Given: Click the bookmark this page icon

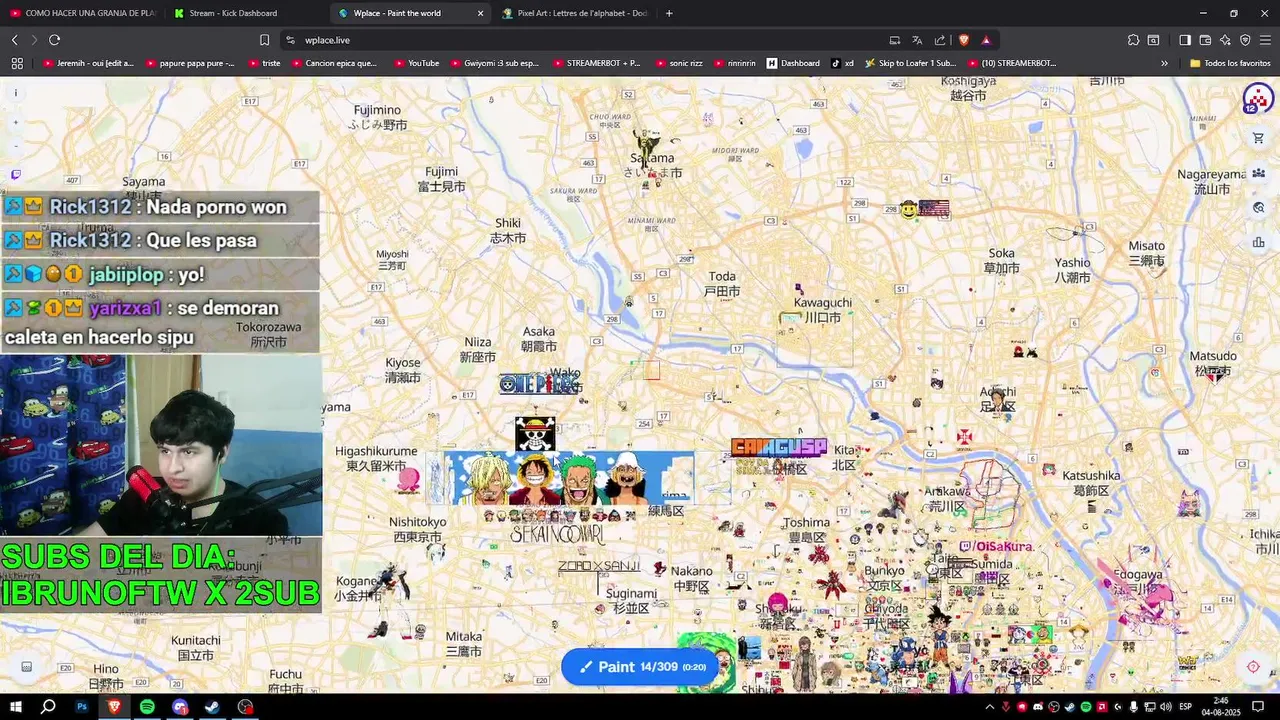Looking at the screenshot, I should coord(264,40).
